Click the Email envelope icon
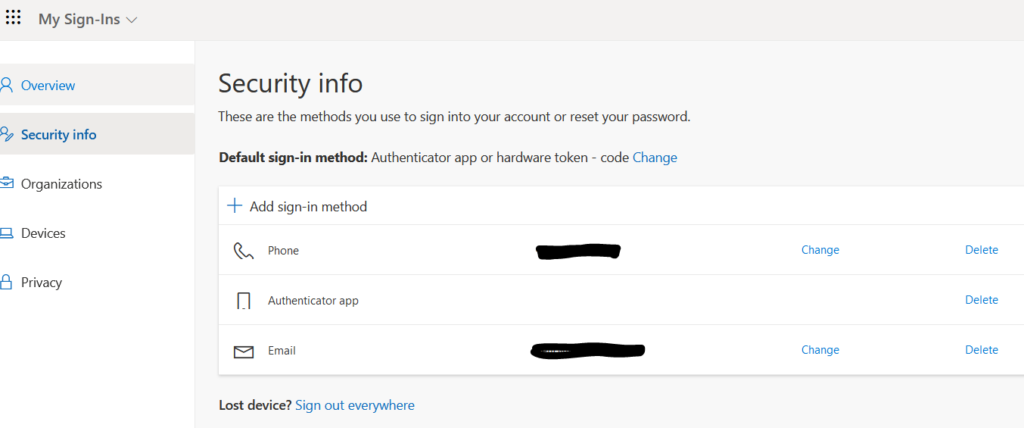Image resolution: width=1024 pixels, height=428 pixels. click(244, 352)
